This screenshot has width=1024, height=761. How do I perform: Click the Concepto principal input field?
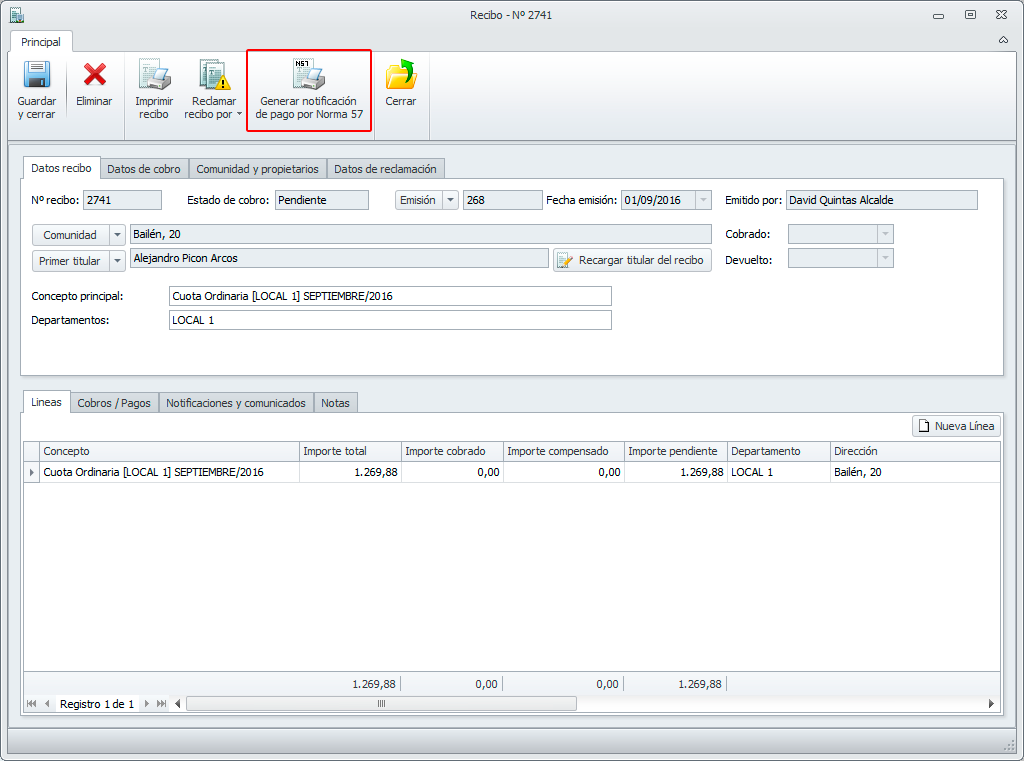[390, 296]
